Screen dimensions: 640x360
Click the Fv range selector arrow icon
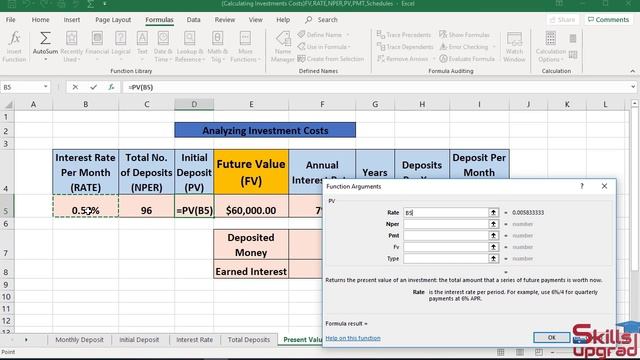pyautogui.click(x=493, y=247)
